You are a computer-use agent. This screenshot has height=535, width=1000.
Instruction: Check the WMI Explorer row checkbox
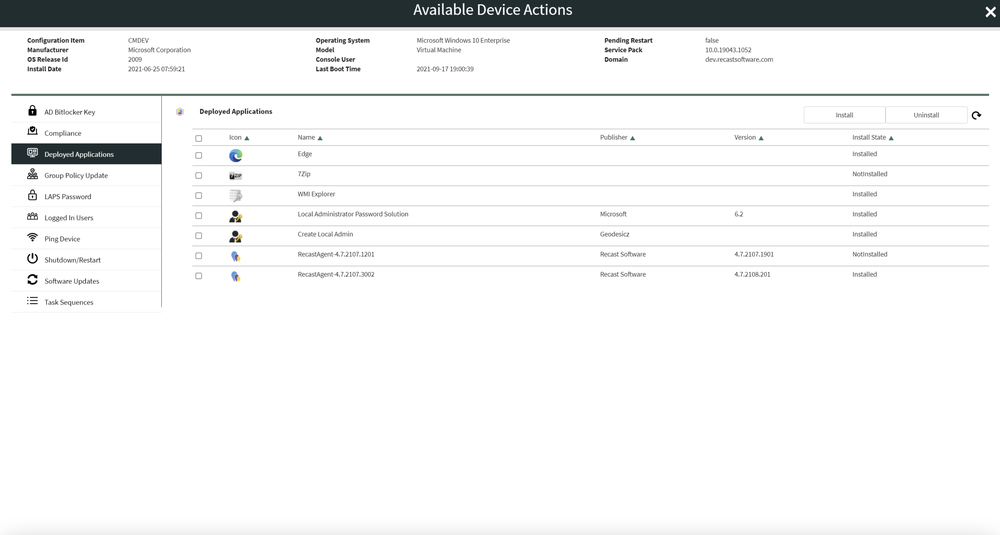tap(198, 196)
